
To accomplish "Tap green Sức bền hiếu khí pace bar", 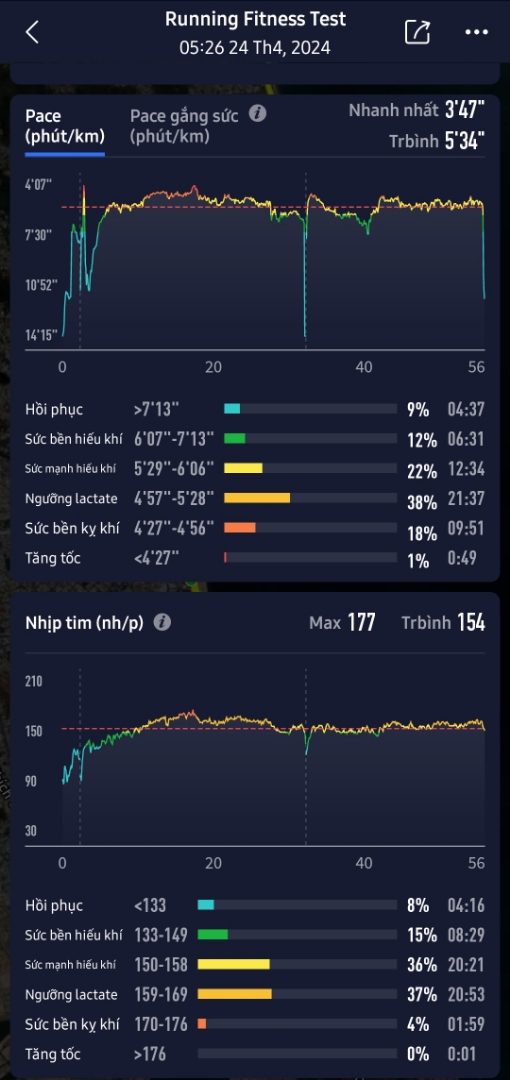I will click(234, 439).
